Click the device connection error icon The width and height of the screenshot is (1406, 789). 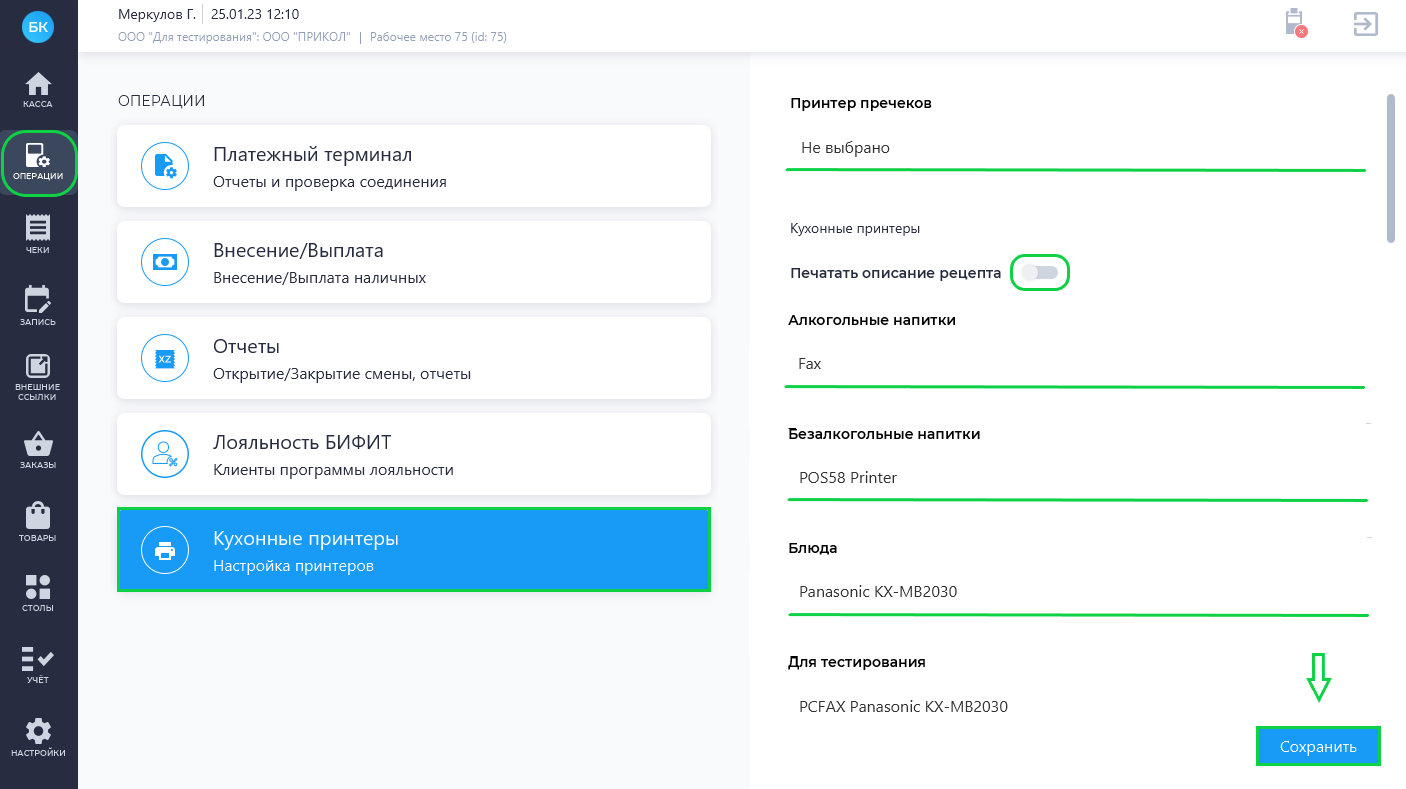tap(1295, 23)
